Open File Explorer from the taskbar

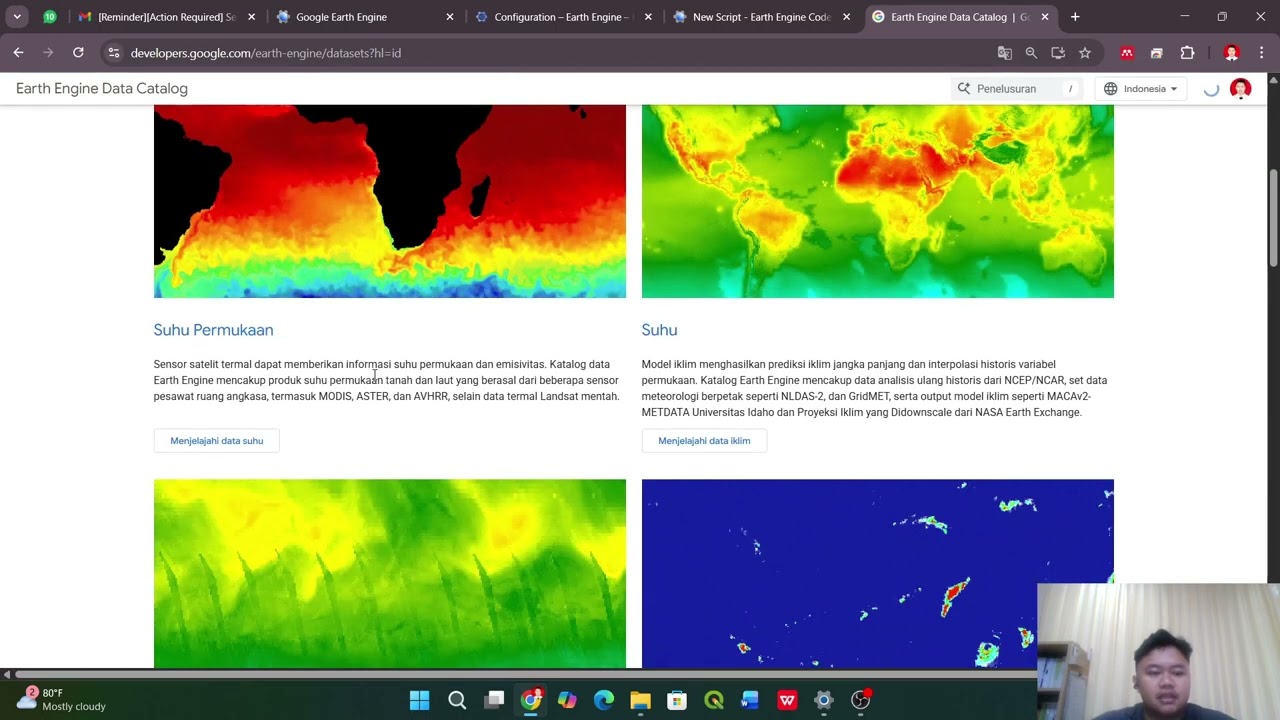(641, 700)
